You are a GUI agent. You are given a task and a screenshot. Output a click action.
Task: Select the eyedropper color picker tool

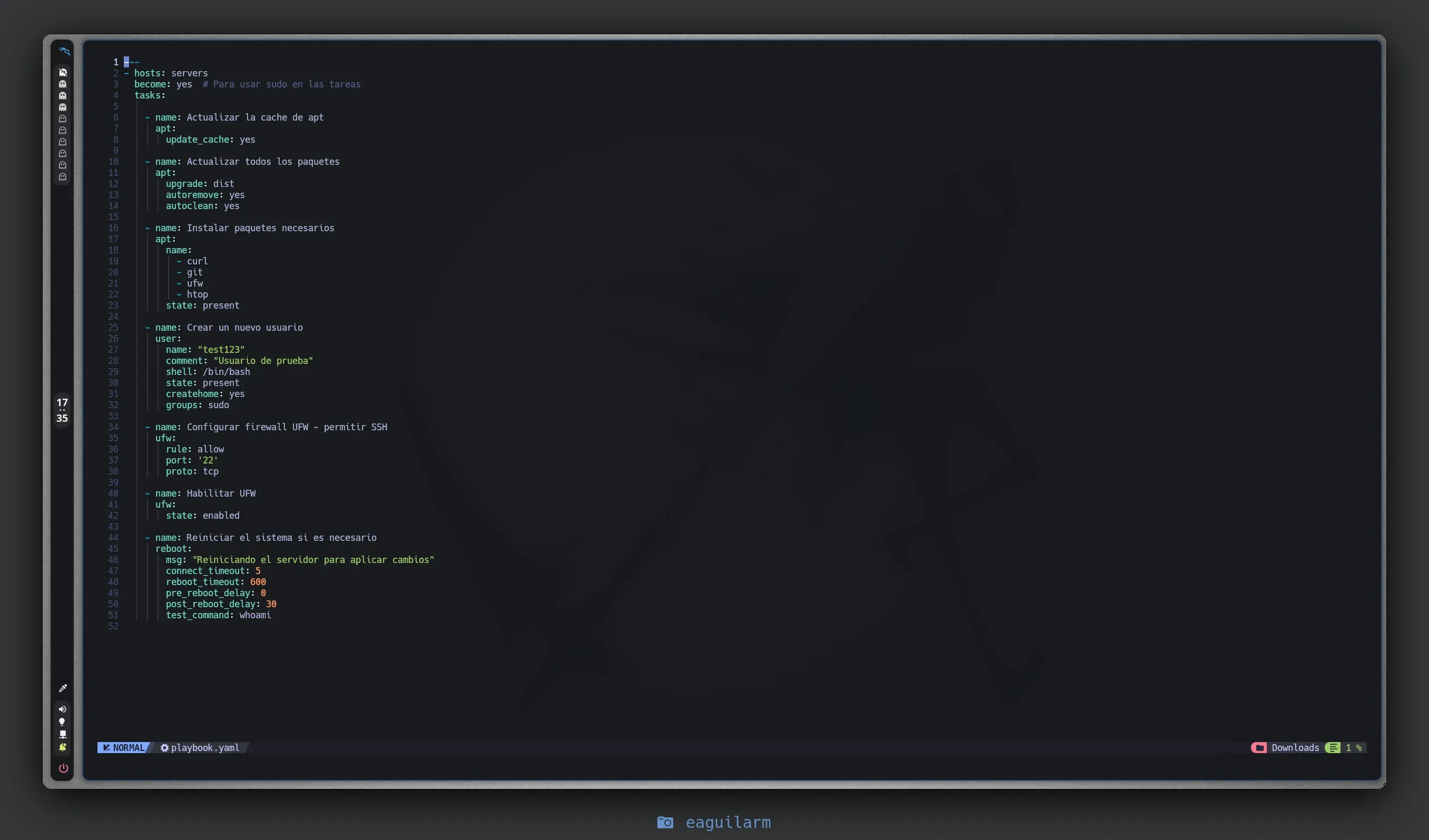click(x=63, y=688)
